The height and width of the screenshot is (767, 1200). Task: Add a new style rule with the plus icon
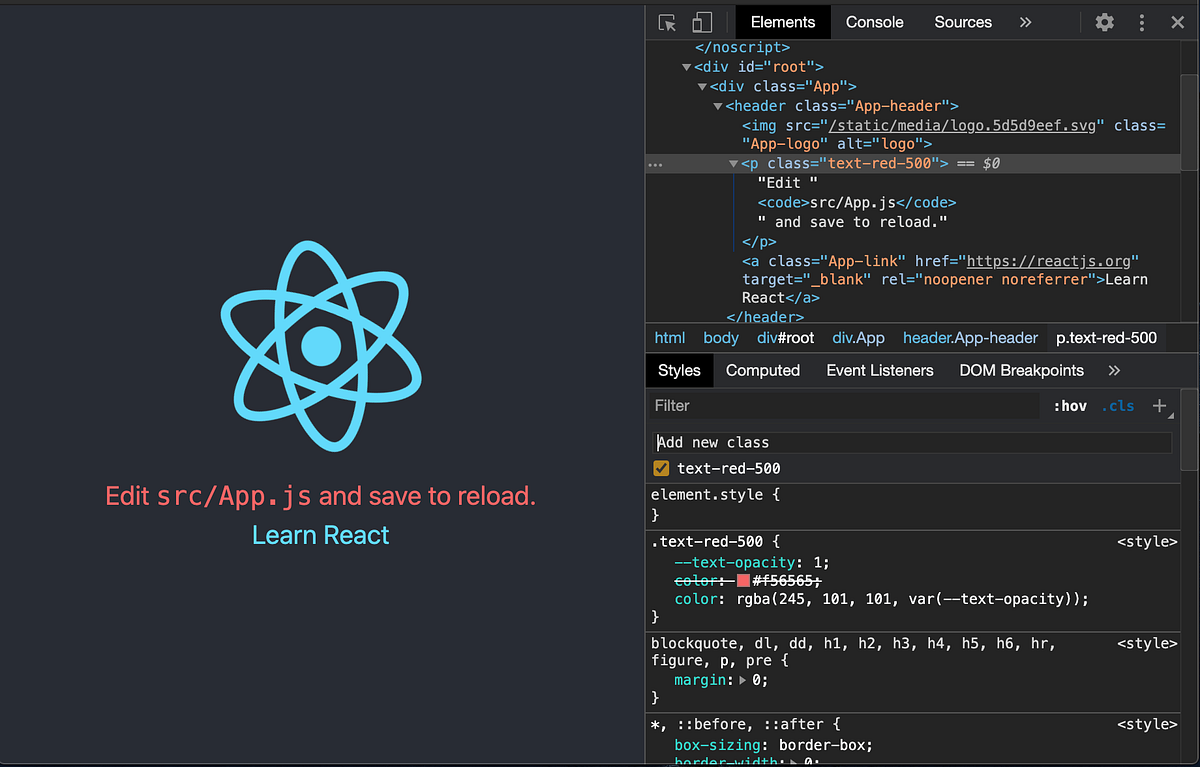(x=1159, y=405)
